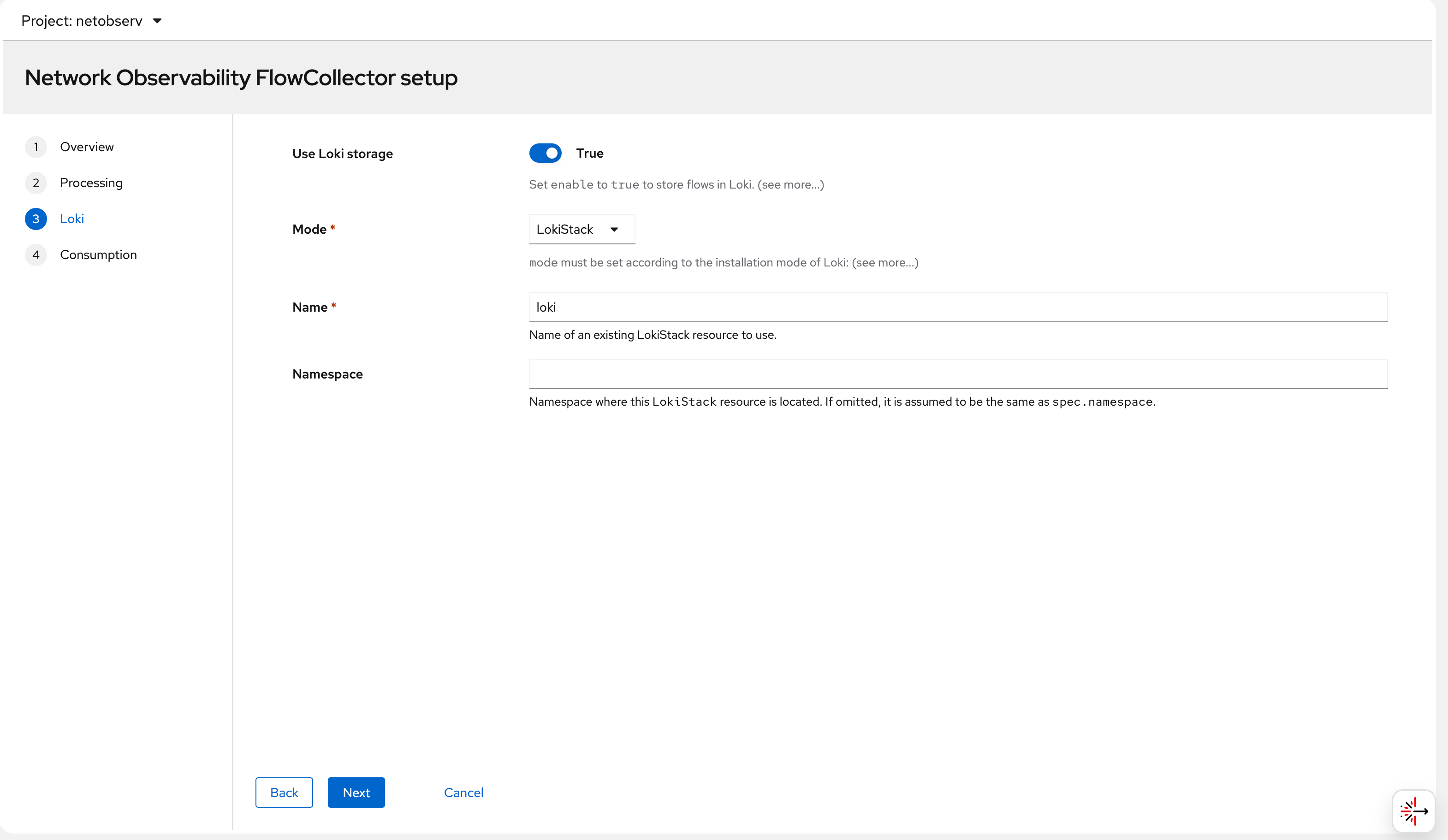Disable the Use Loki storage toggle
The height and width of the screenshot is (840, 1448).
(545, 154)
